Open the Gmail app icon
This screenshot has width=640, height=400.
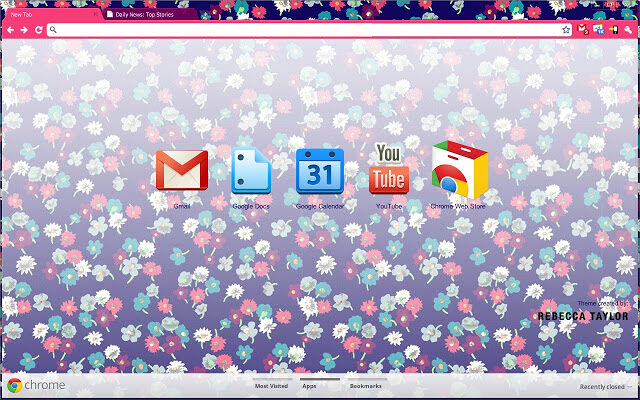click(182, 170)
